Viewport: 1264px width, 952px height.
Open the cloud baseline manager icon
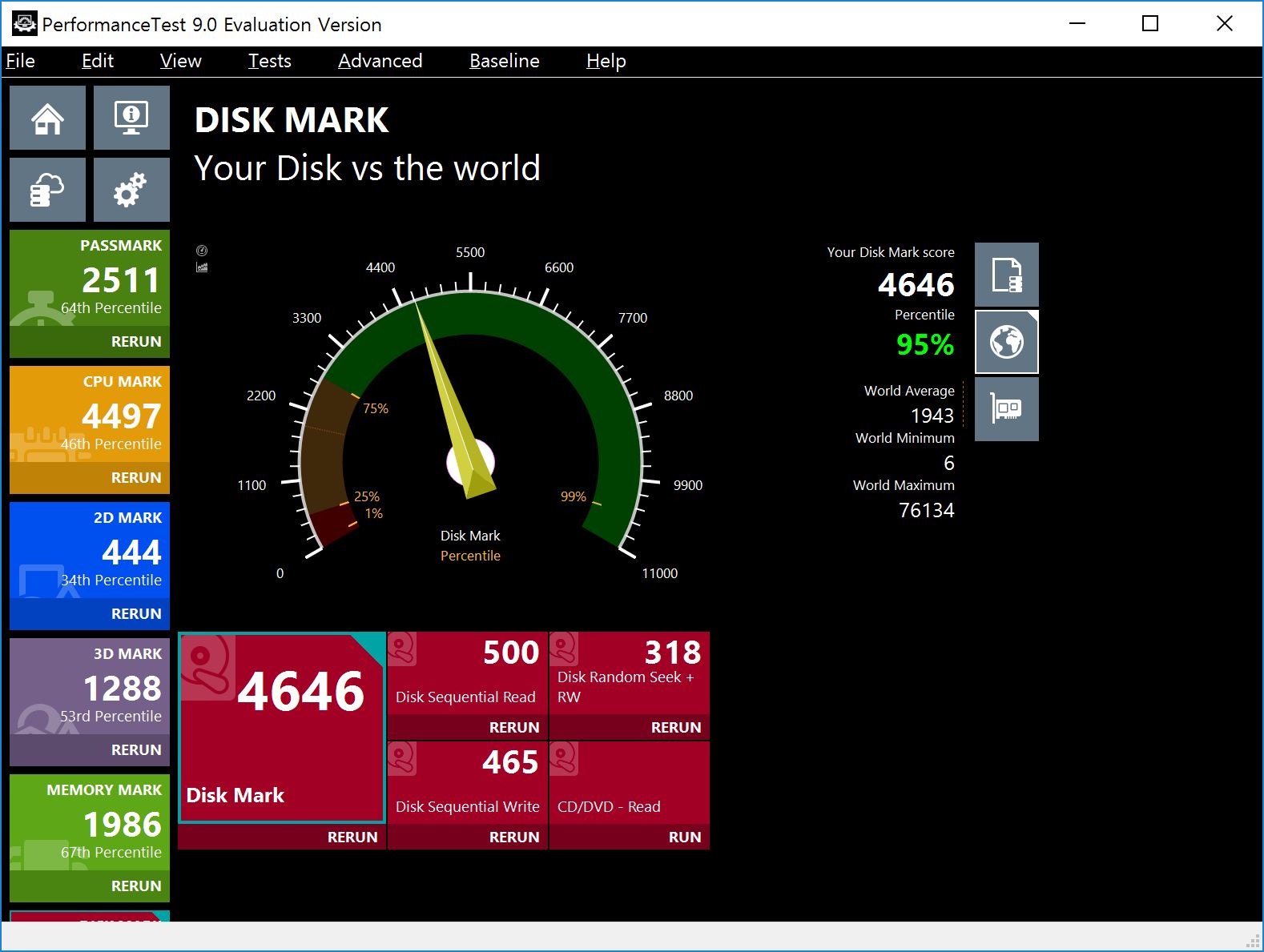47,190
